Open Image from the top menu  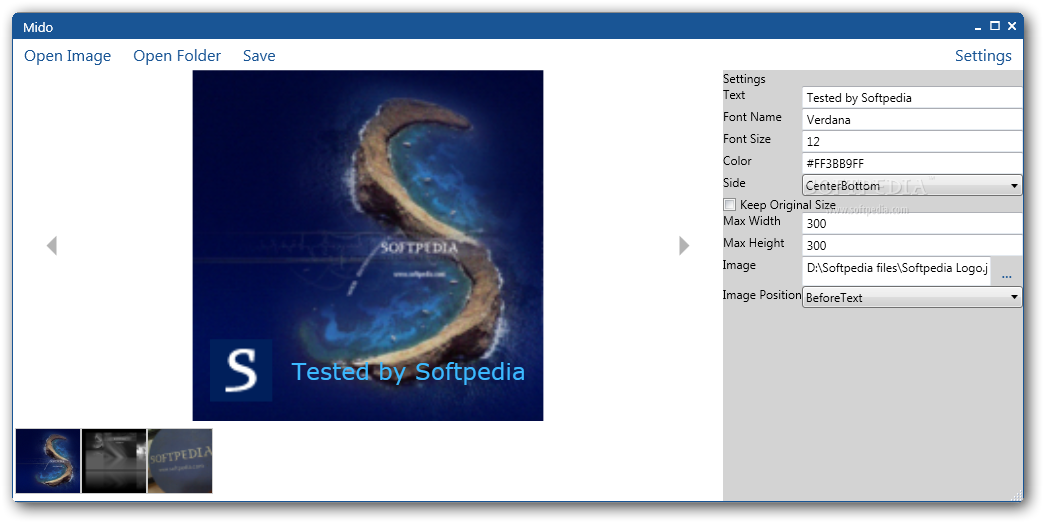pos(67,56)
